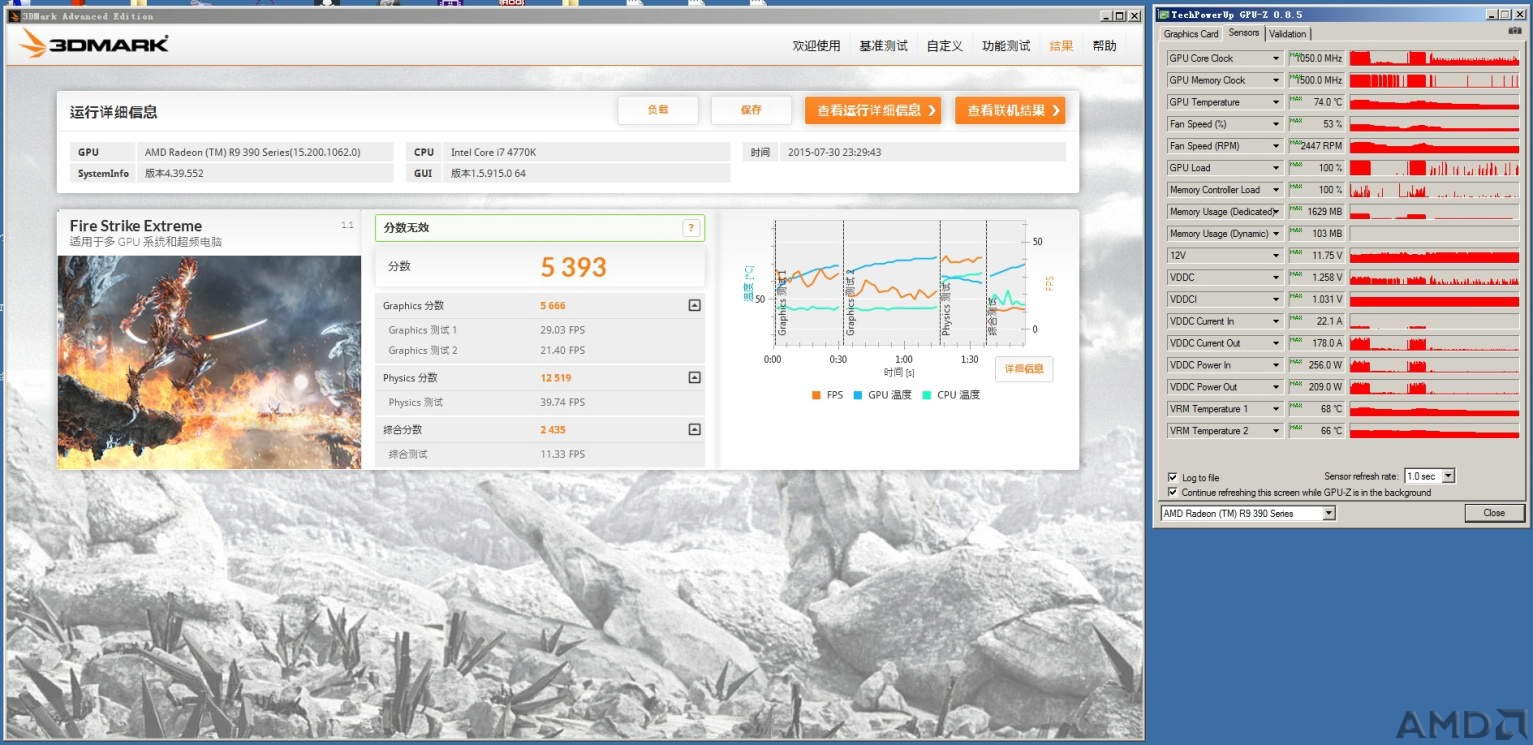Click the 39.74 FPS Physics test result
The image size is (1533, 745).
point(563,402)
